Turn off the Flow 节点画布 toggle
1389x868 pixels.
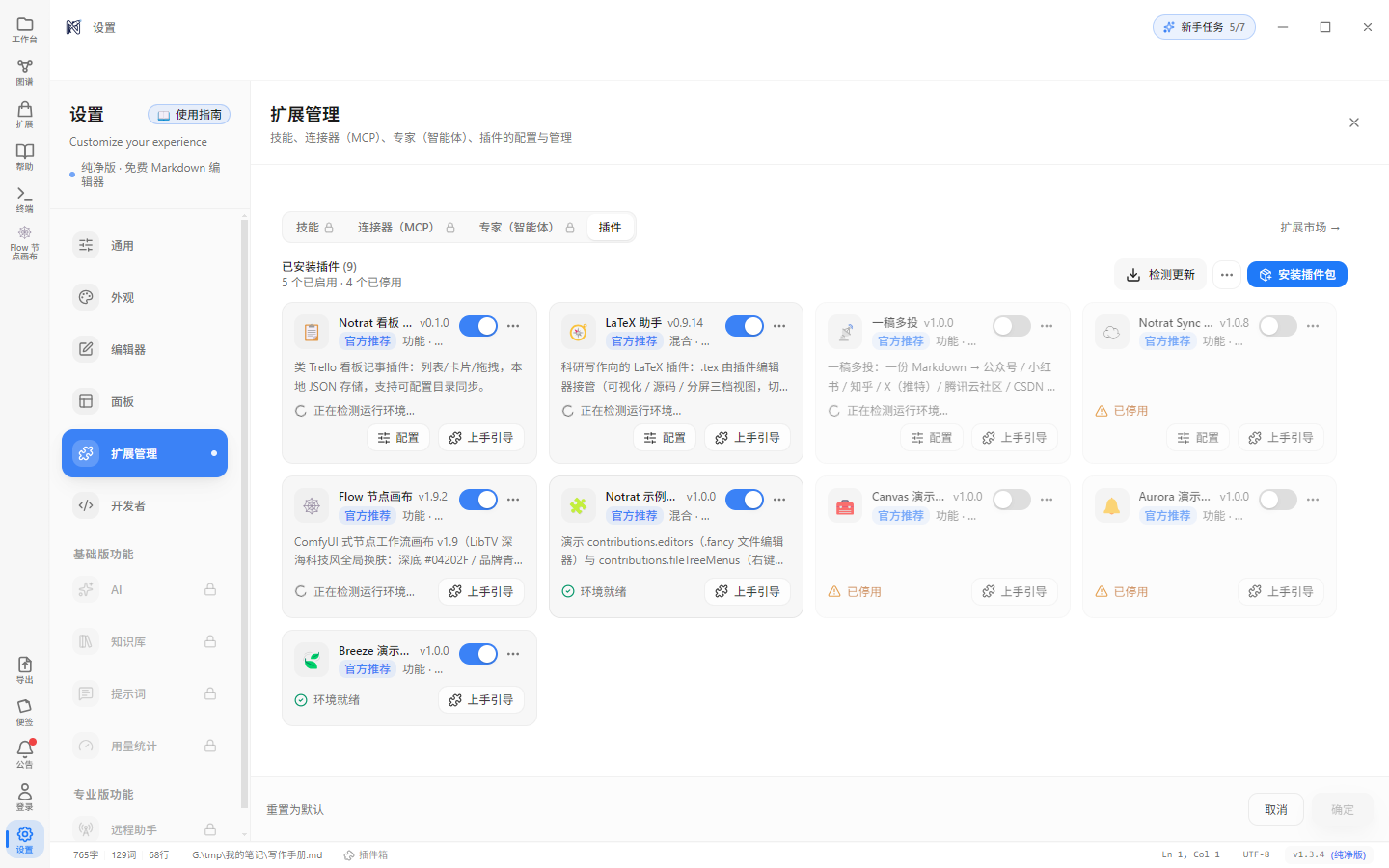point(478,500)
